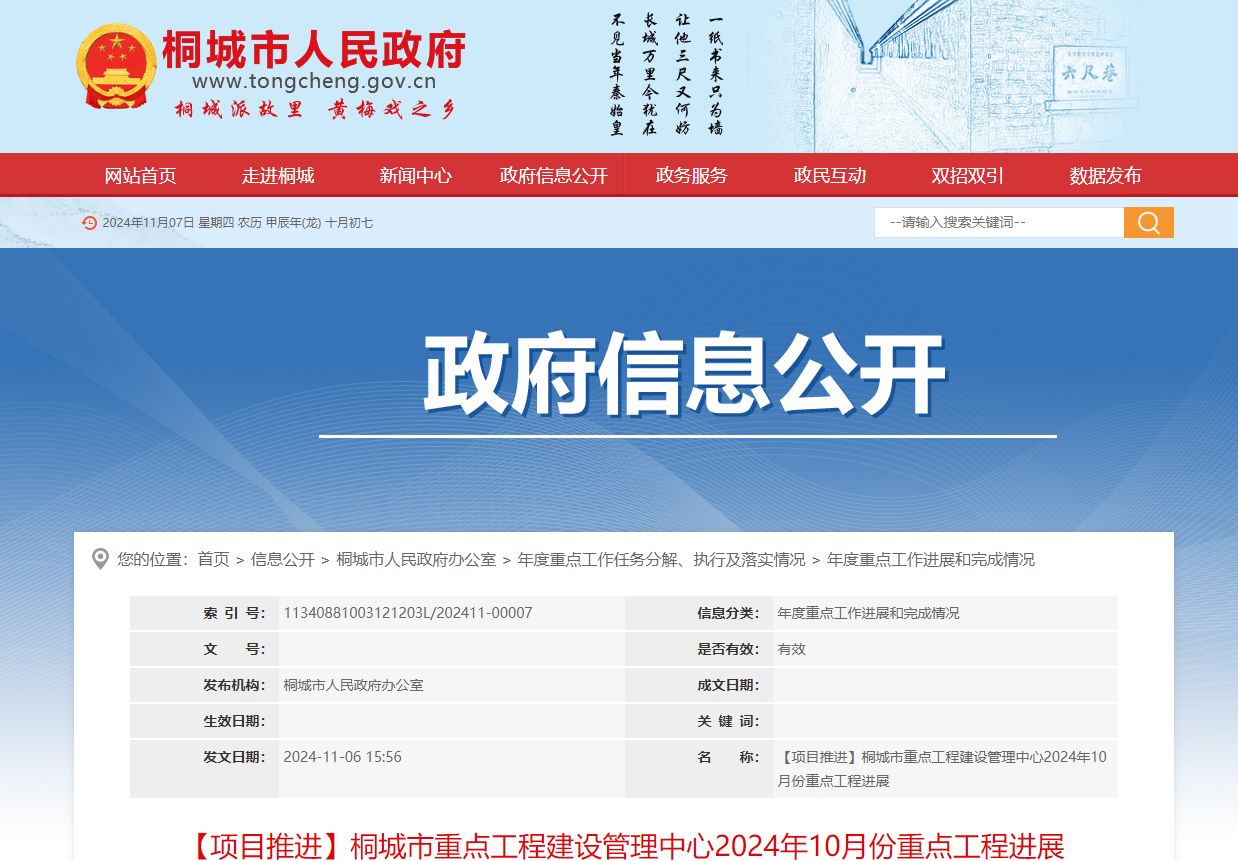
Task: Click 年度重点工作任务分解、执行及落实情况 breadcrumb
Action: point(661,560)
